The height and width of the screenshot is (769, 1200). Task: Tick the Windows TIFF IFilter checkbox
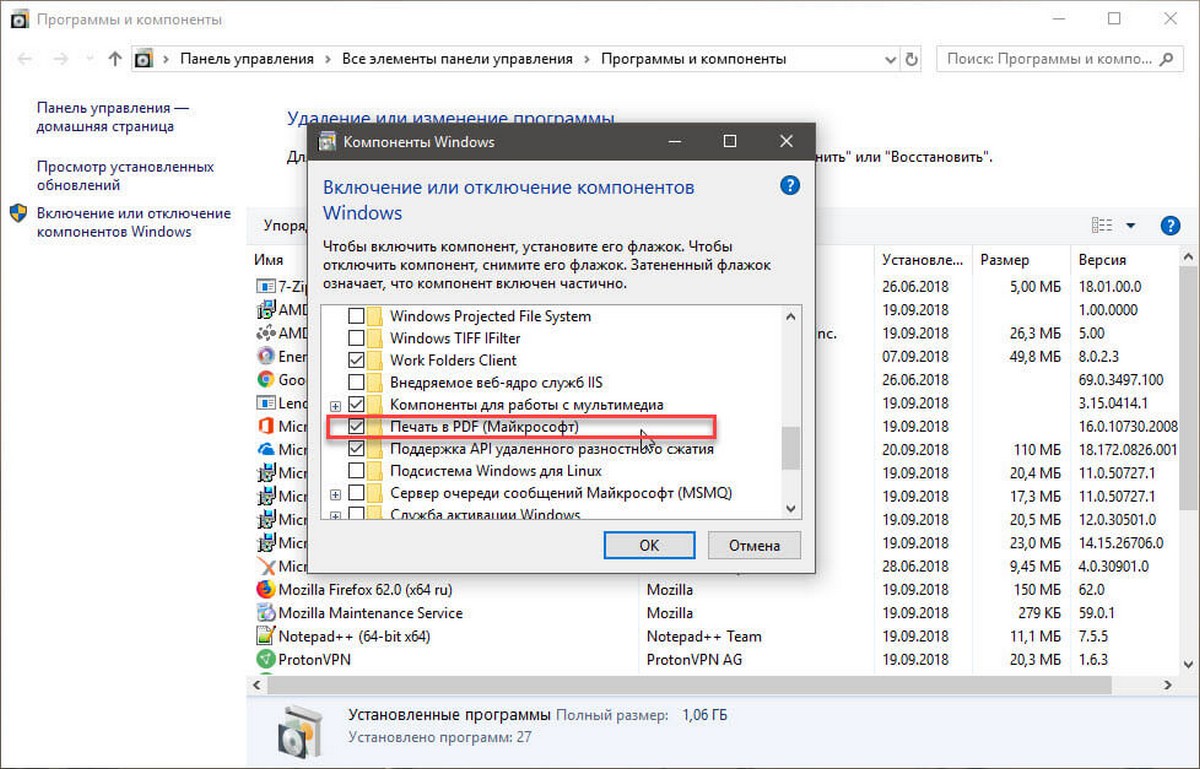coord(355,338)
